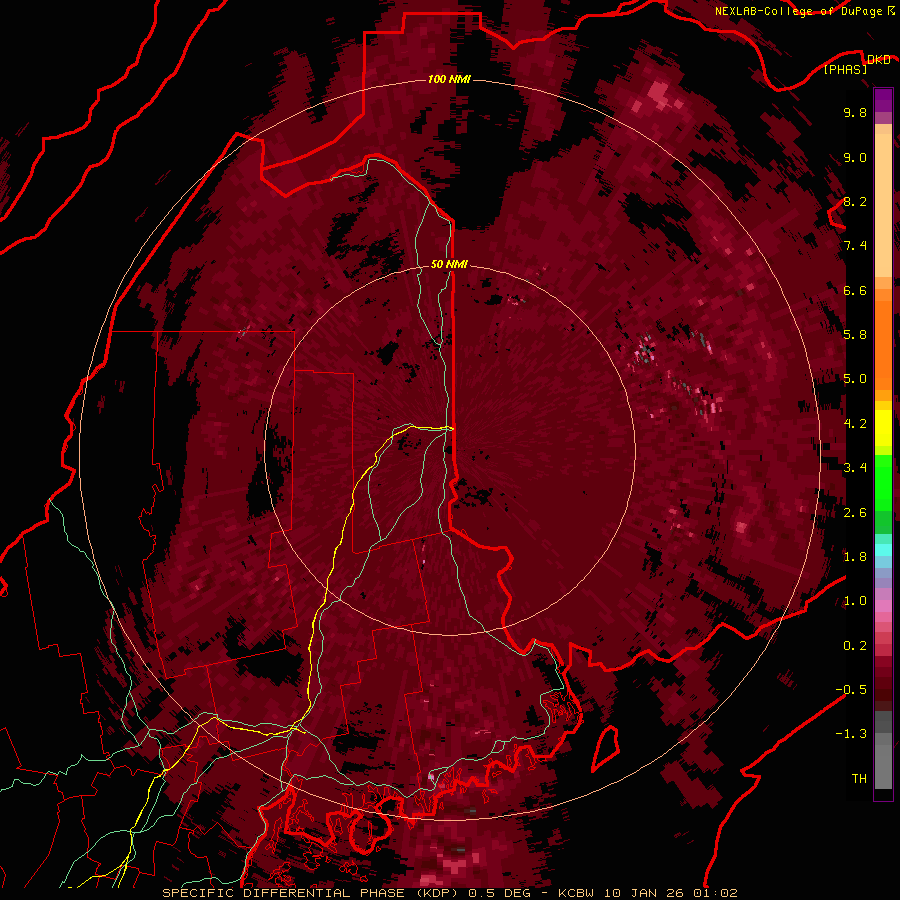The height and width of the screenshot is (900, 900).
Task: Click the -1.3 value on the color scale
Action: [x=851, y=734]
